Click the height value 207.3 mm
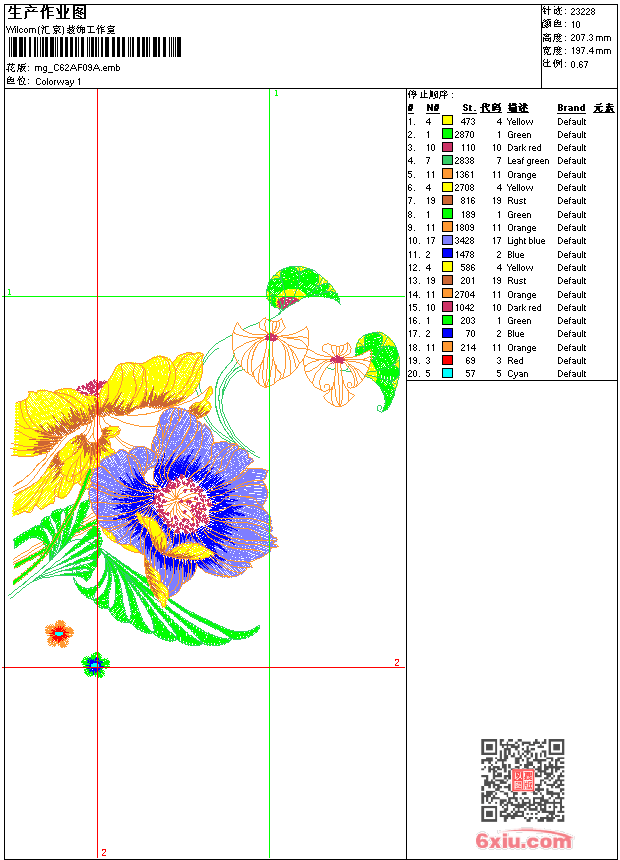The width and height of the screenshot is (620, 860). point(591,38)
